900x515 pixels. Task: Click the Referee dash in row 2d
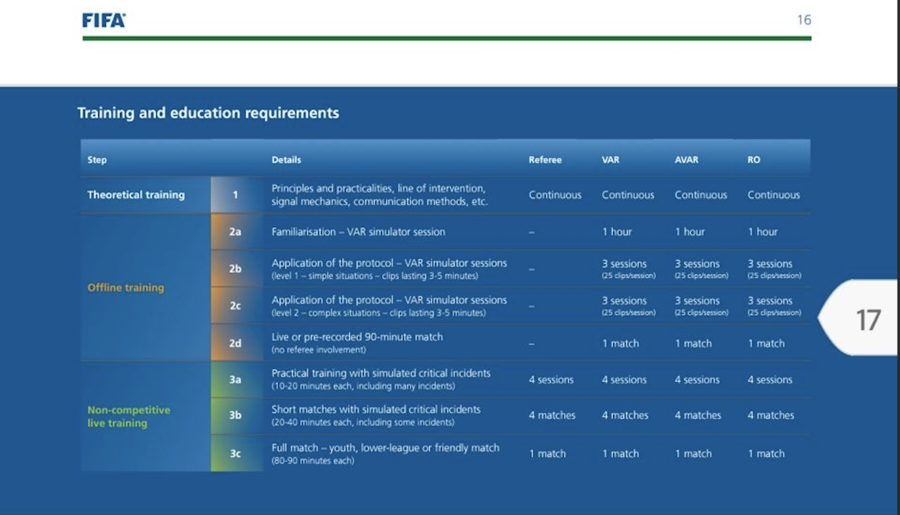tap(532, 343)
